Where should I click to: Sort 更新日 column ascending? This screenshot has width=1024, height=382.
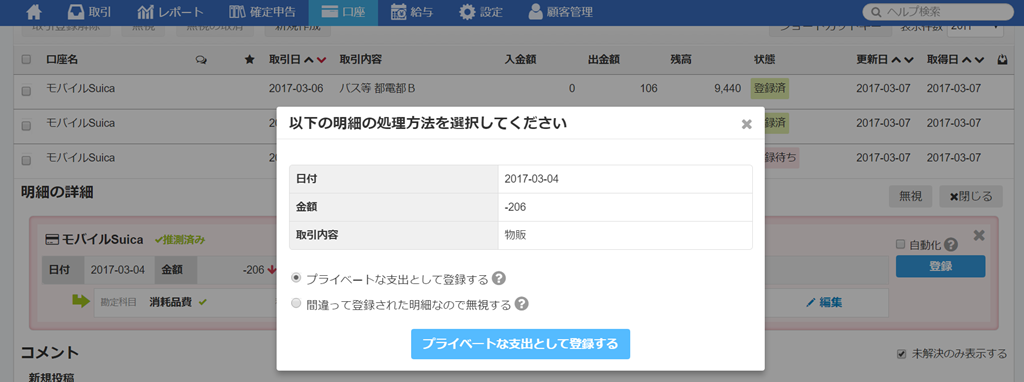(x=897, y=60)
